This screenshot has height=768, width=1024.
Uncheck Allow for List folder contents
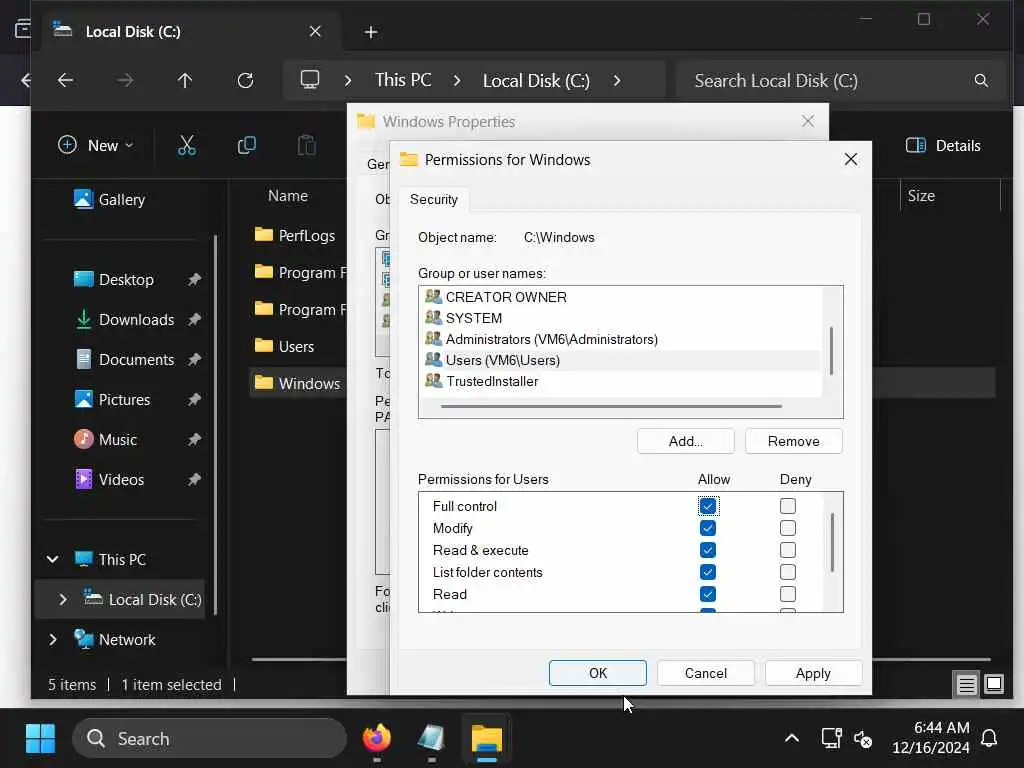pyautogui.click(x=707, y=572)
